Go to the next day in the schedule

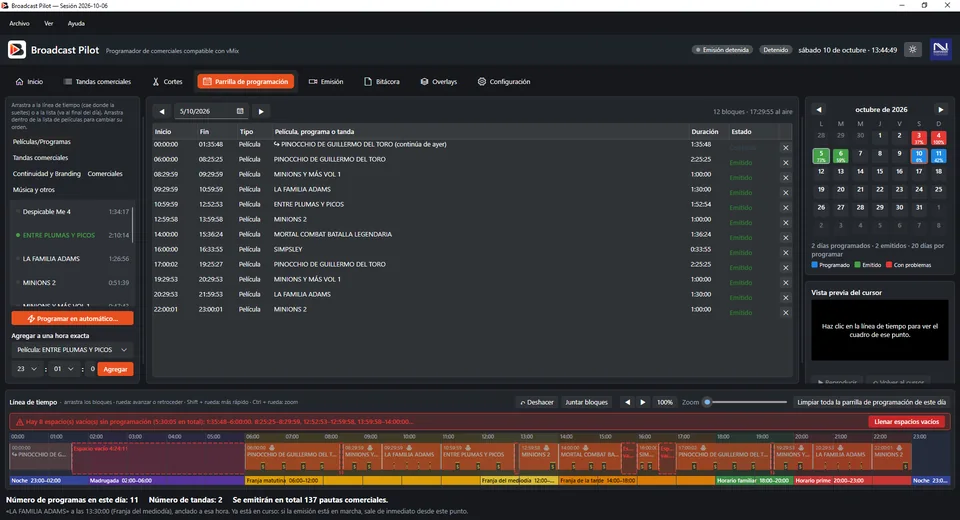tap(261, 111)
